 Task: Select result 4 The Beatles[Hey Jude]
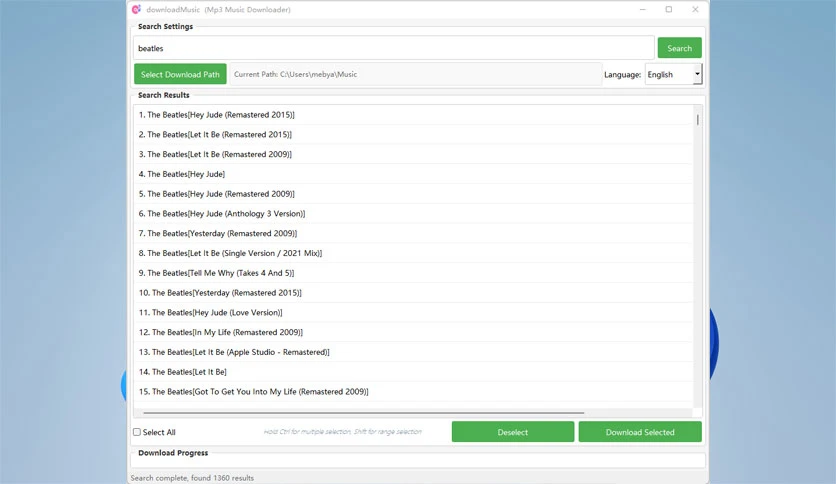(413, 174)
